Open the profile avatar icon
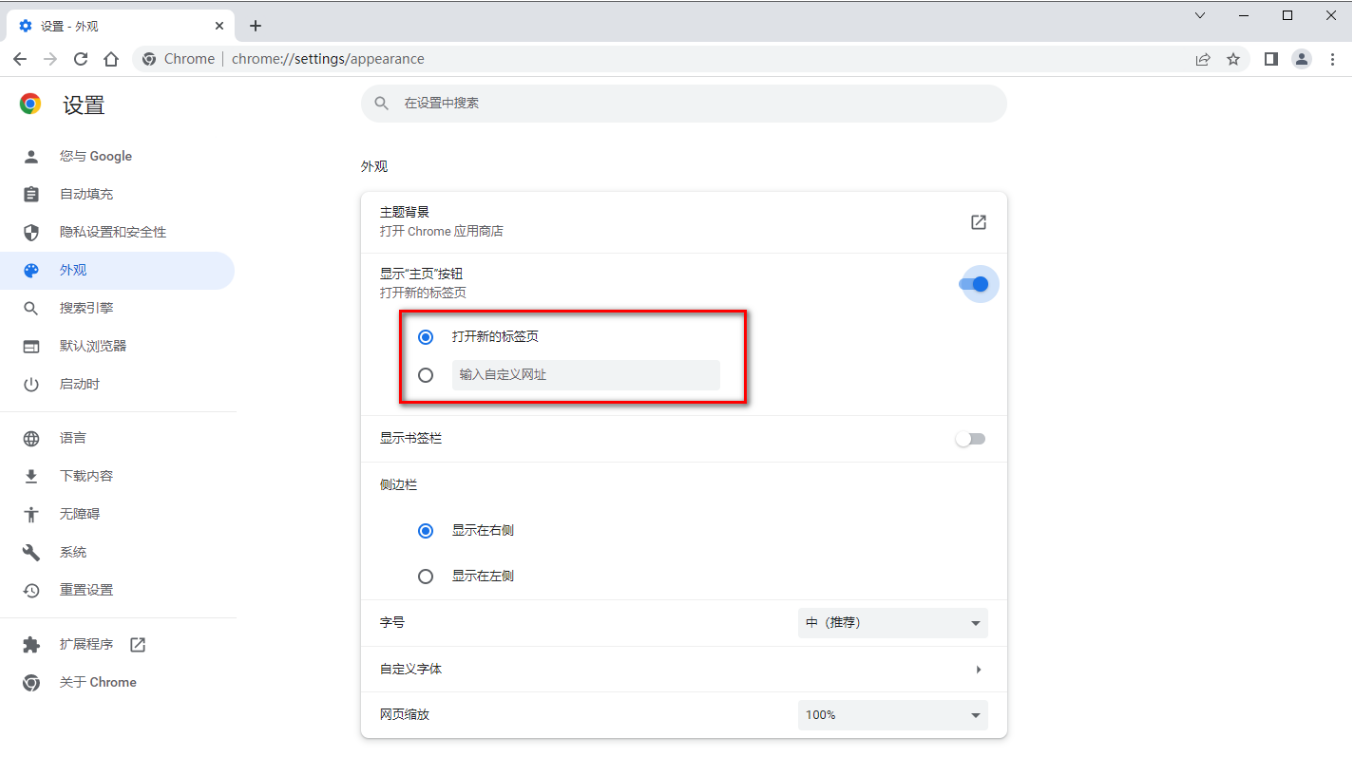The width and height of the screenshot is (1352, 768). tap(1301, 59)
